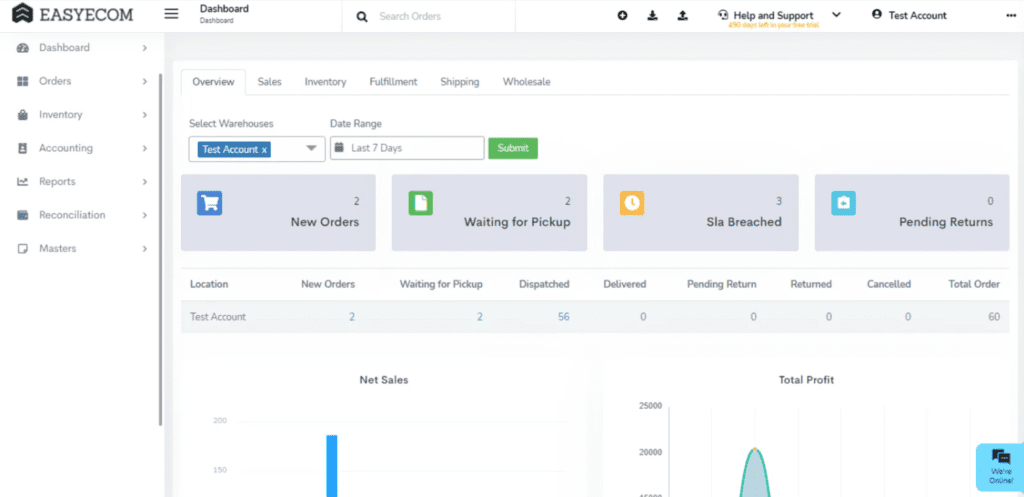Click the plus add icon in header

[x=622, y=16]
